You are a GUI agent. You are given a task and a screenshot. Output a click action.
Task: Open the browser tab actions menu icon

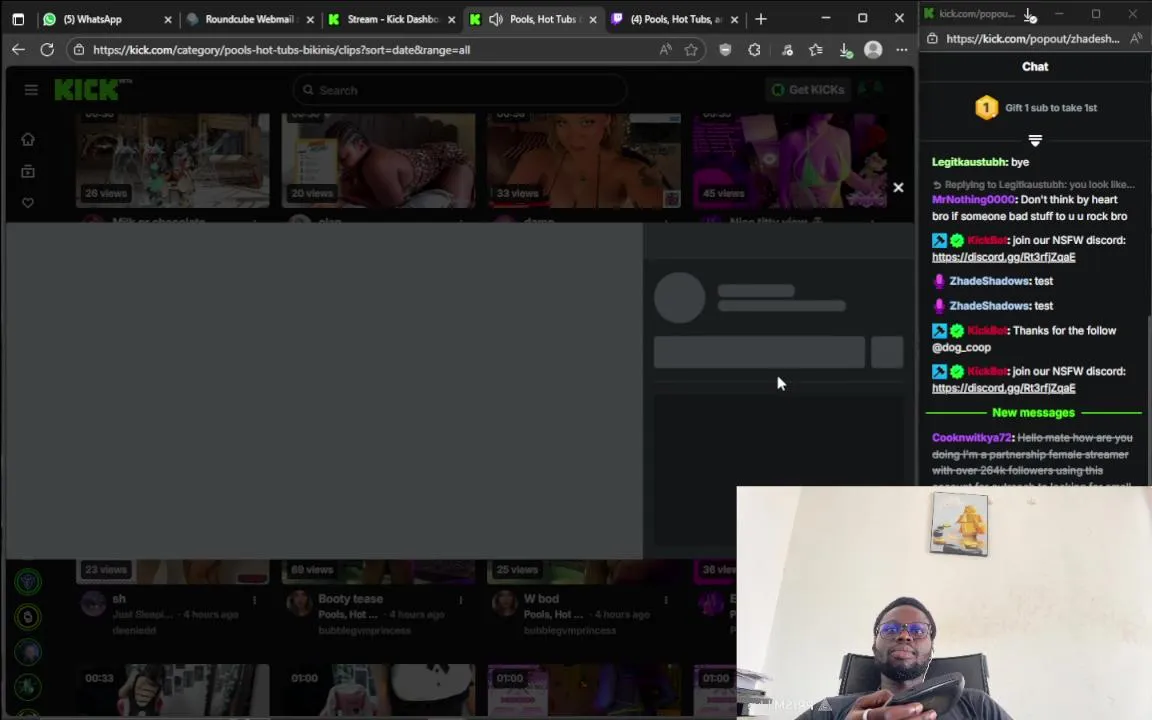coord(18,19)
